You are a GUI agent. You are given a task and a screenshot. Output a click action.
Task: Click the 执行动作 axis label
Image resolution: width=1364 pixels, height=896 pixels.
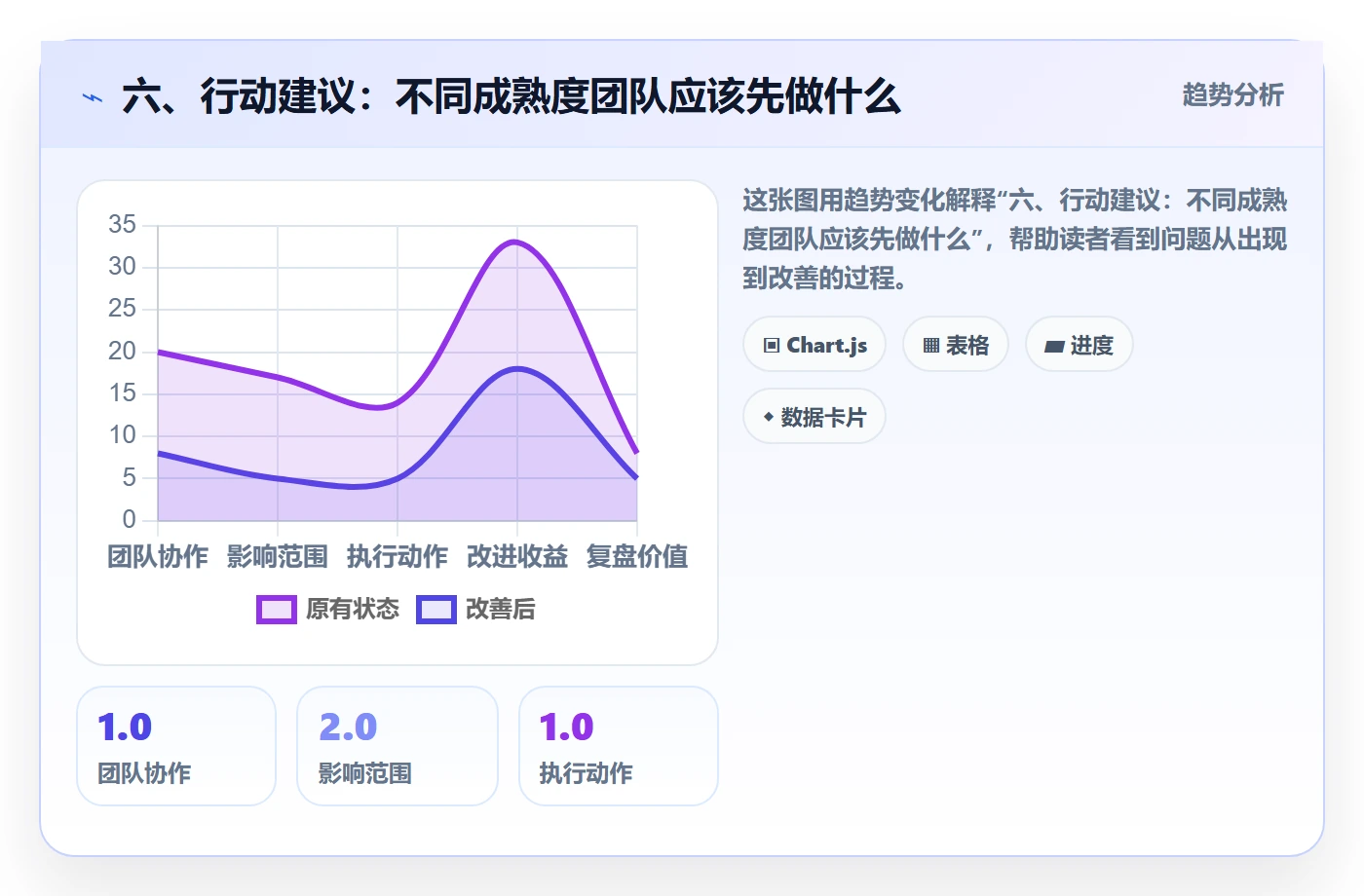tap(398, 557)
